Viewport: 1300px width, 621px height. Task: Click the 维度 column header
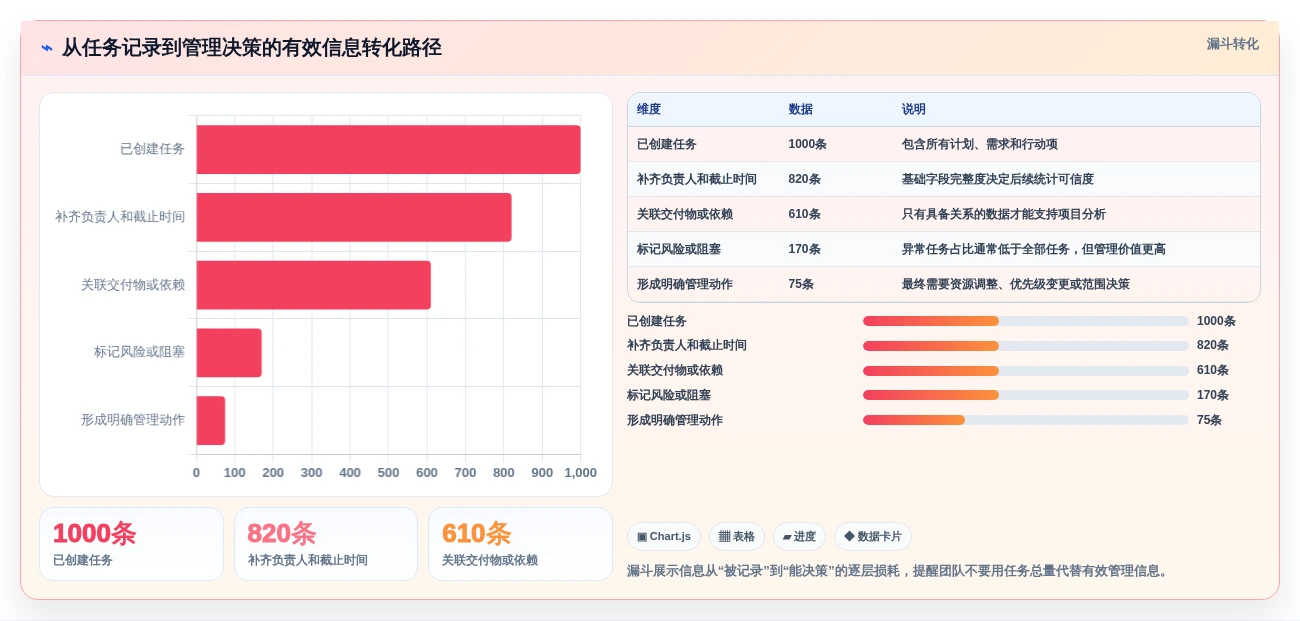coord(649,109)
